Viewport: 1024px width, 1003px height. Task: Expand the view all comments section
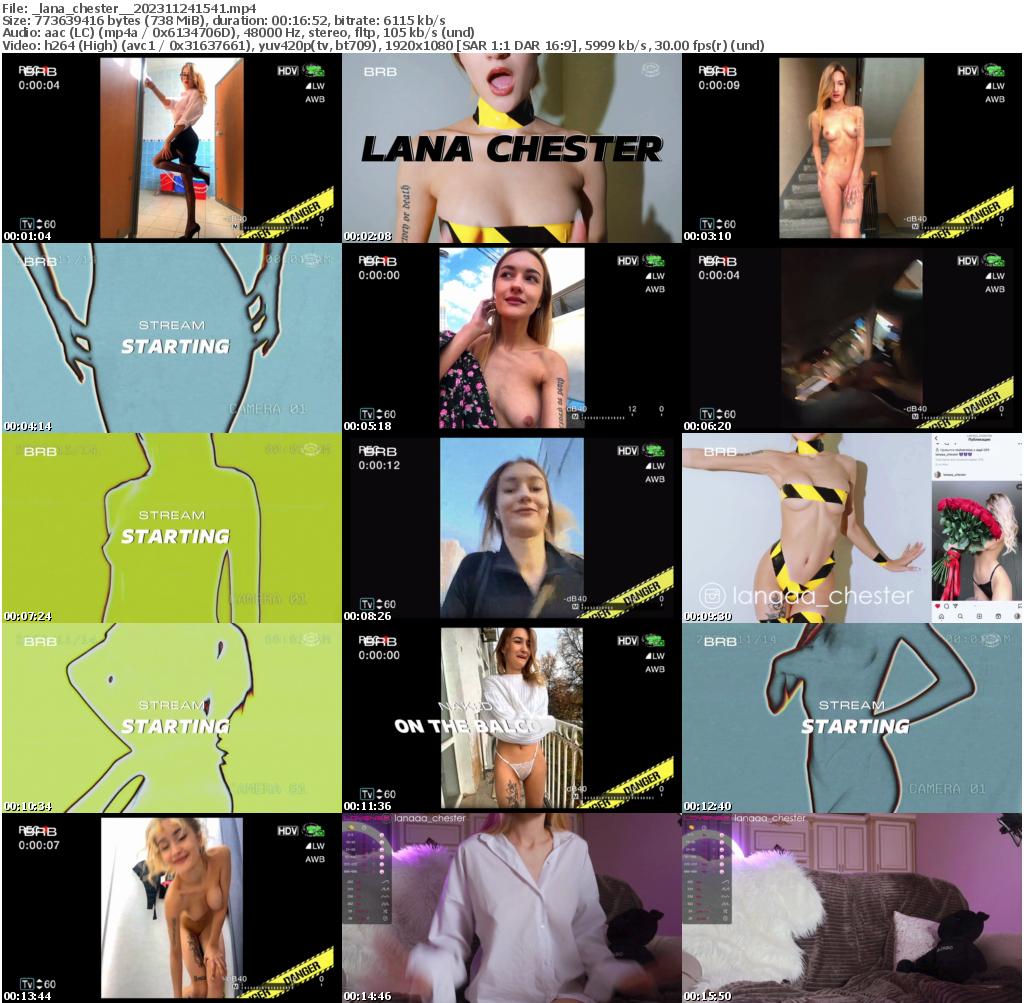[x=959, y=460]
